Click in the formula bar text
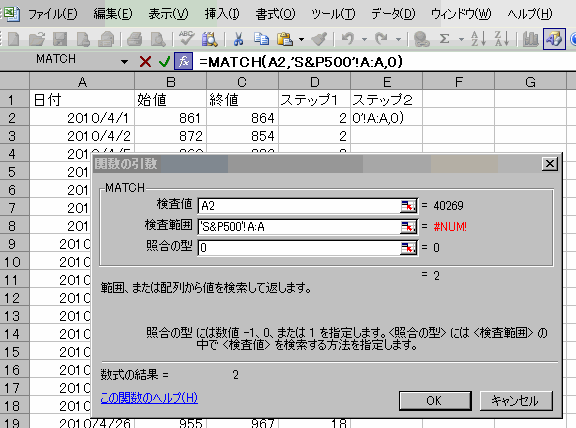576x428 pixels. (x=300, y=62)
